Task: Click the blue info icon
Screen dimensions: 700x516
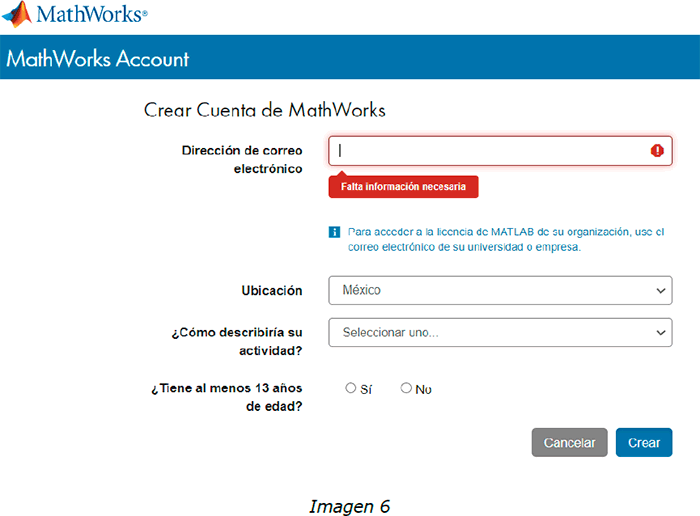Action: tap(334, 232)
